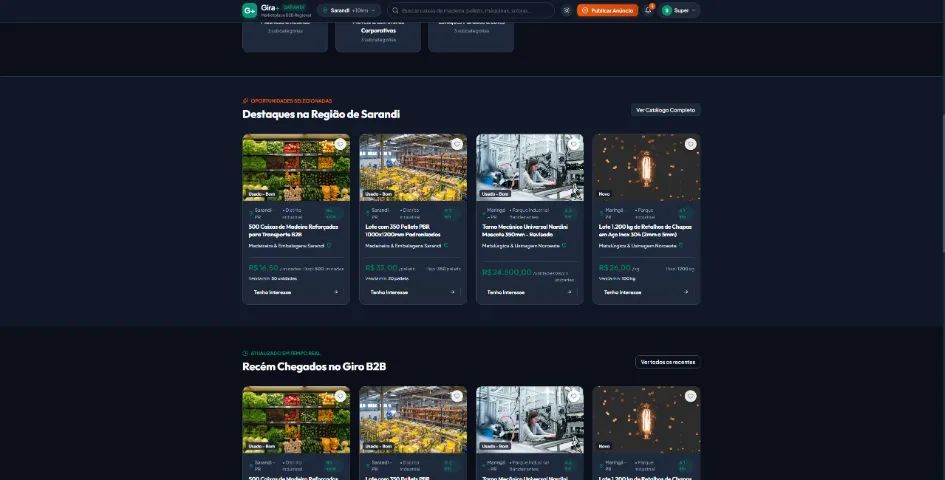
Task: Open title Lote com 350 Pallets PBR in Destaques
Action: [x=403, y=230]
